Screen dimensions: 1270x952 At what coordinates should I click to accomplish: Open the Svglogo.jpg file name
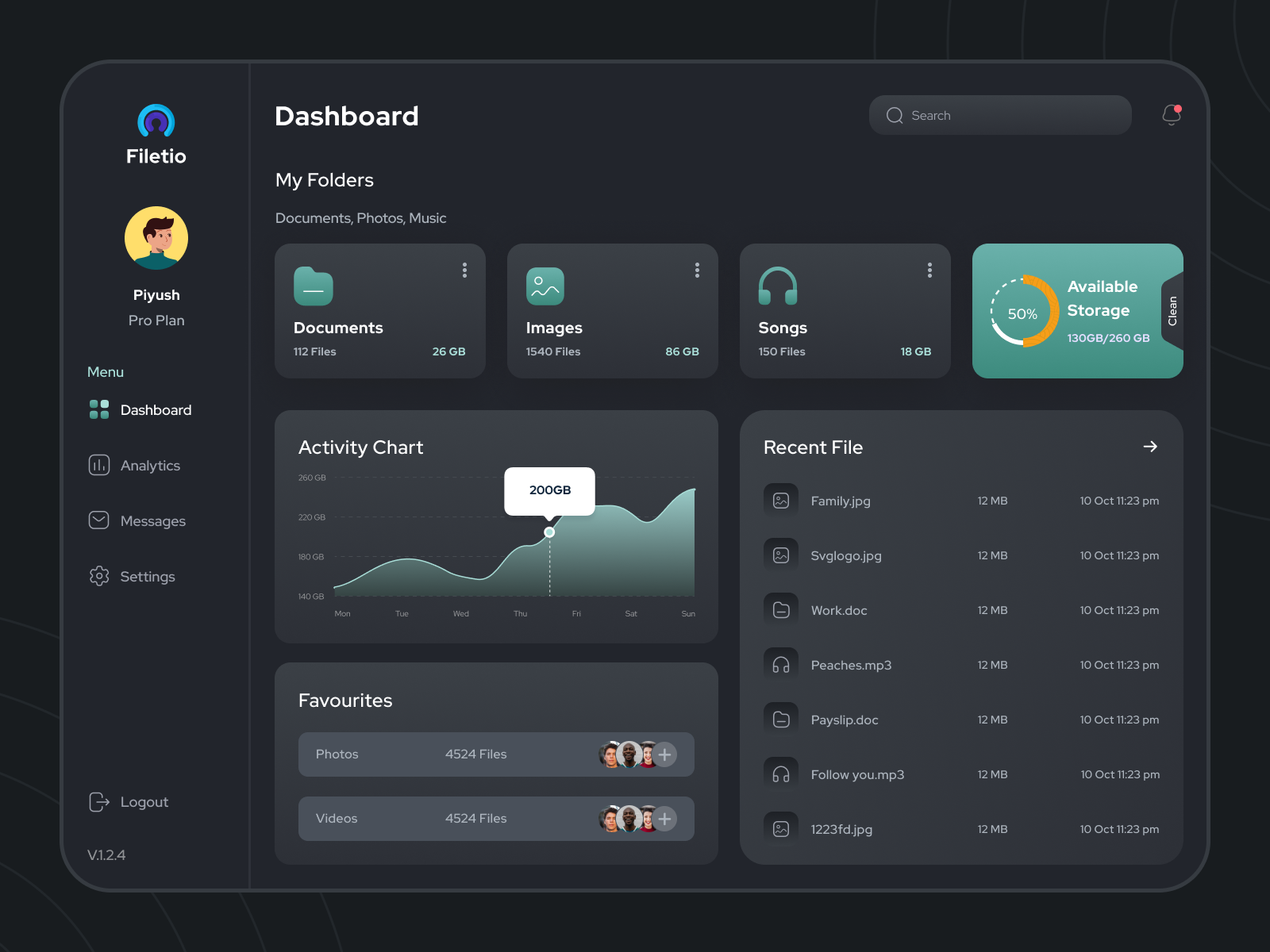click(846, 556)
